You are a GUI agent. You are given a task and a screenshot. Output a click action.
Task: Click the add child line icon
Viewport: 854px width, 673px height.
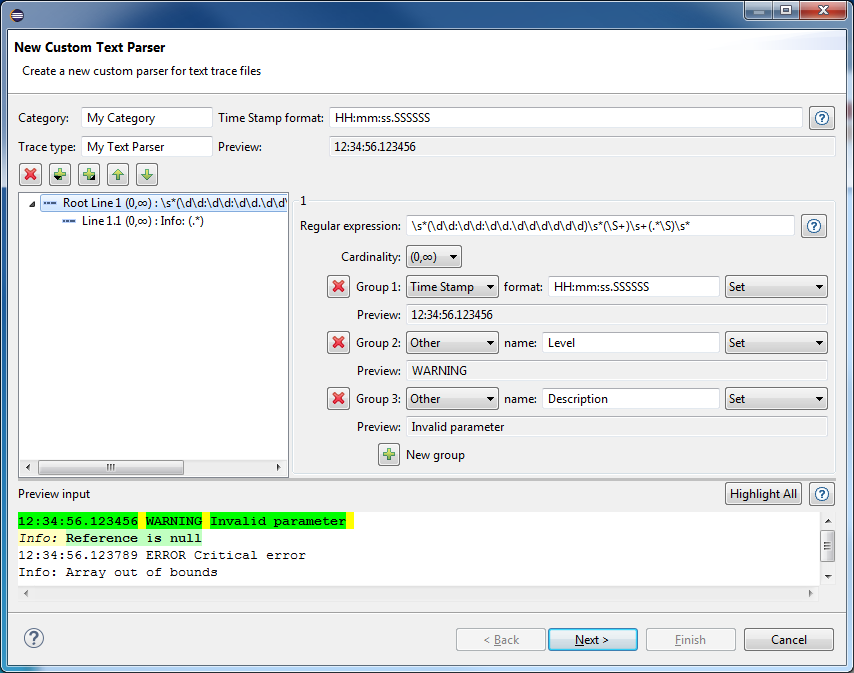[89, 175]
